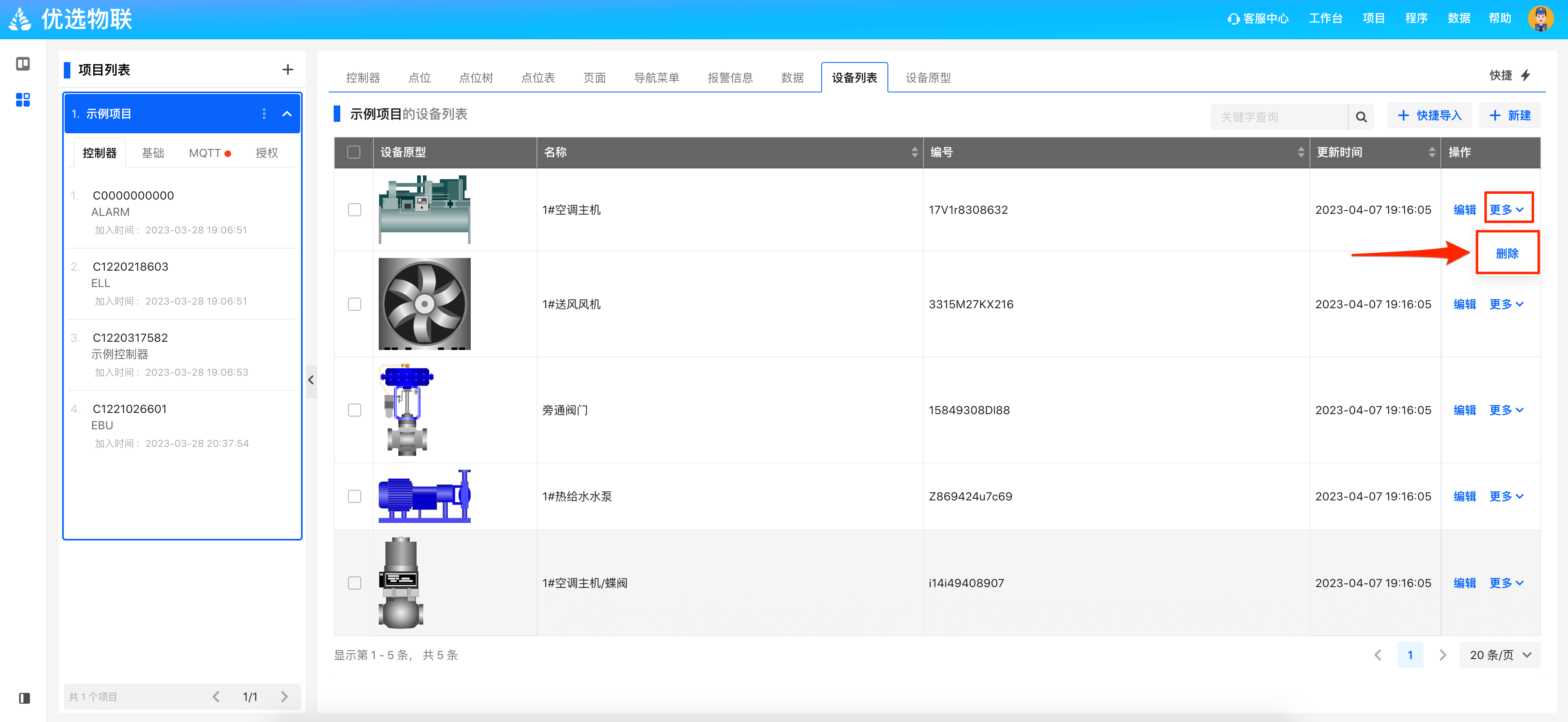1568x722 pixels.
Task: Add a new project with plus icon
Action: pos(288,70)
